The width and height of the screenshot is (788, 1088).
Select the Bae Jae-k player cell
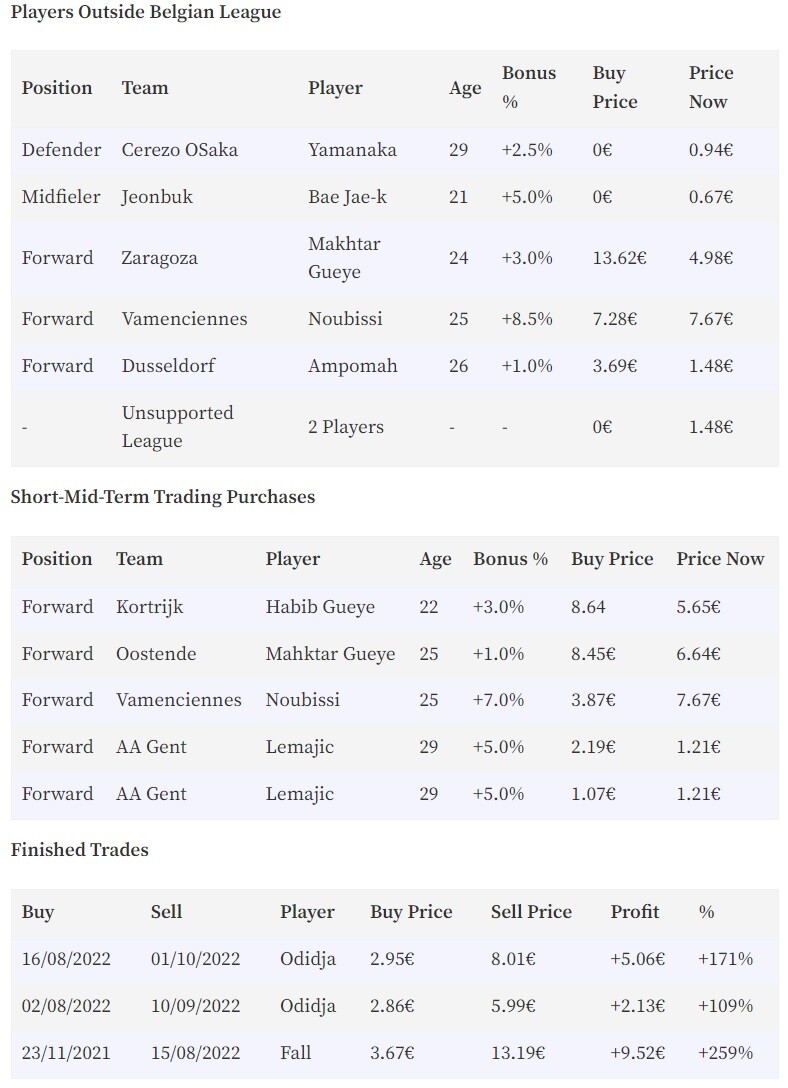coord(348,197)
